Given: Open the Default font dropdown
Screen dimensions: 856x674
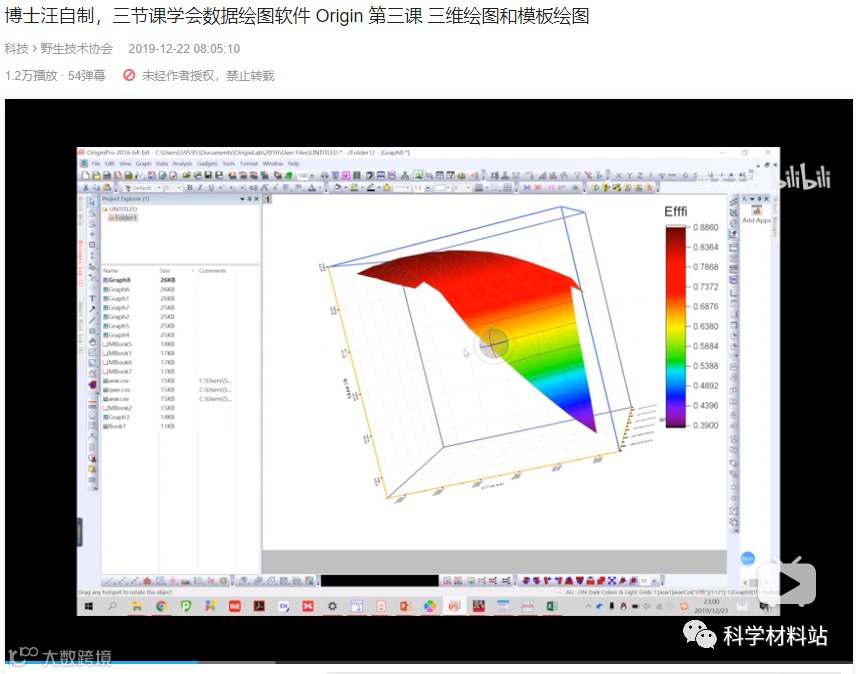Looking at the screenshot, I should pyautogui.click(x=159, y=188).
